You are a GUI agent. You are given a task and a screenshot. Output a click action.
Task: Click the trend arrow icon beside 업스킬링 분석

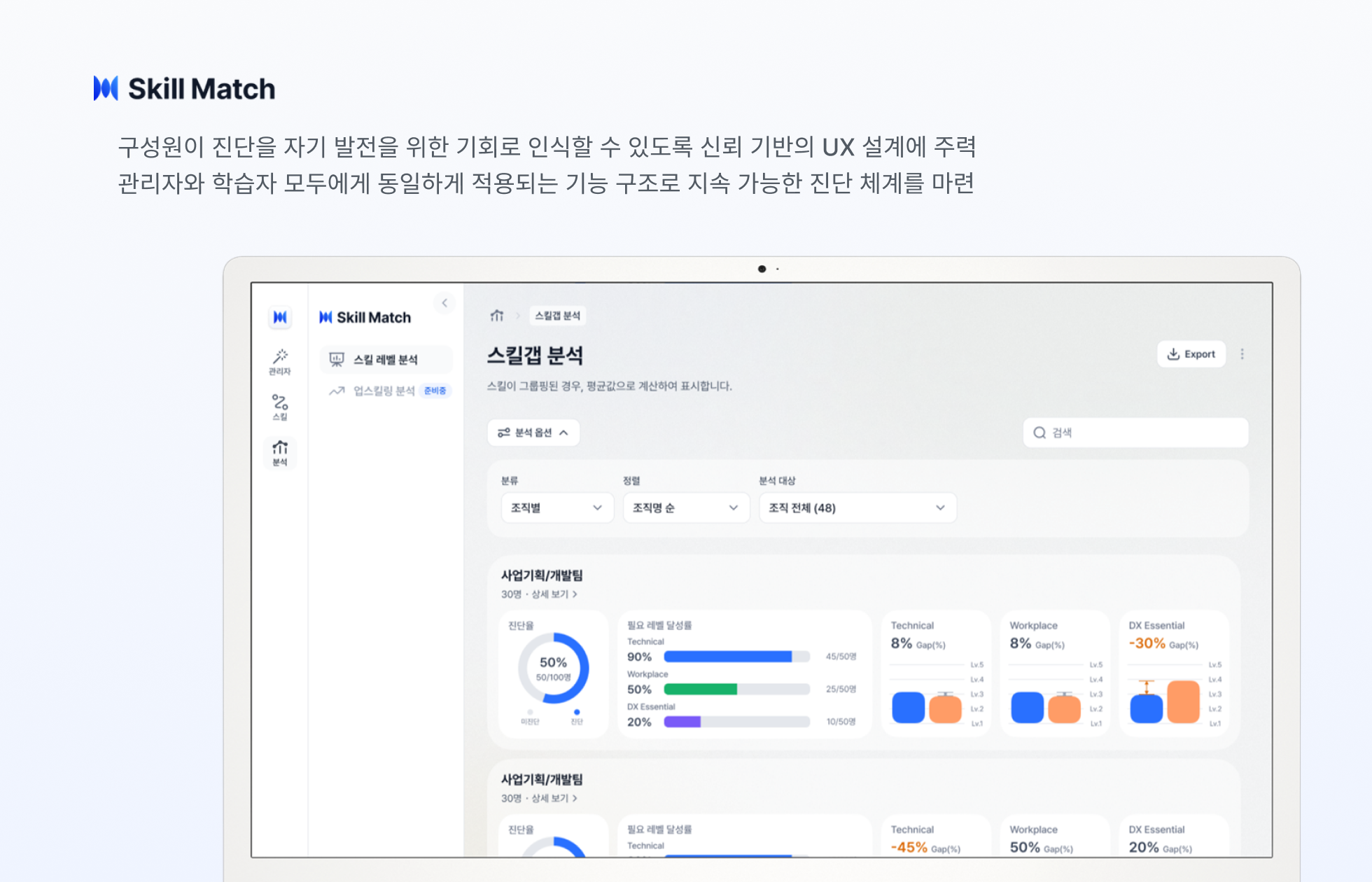coord(337,391)
